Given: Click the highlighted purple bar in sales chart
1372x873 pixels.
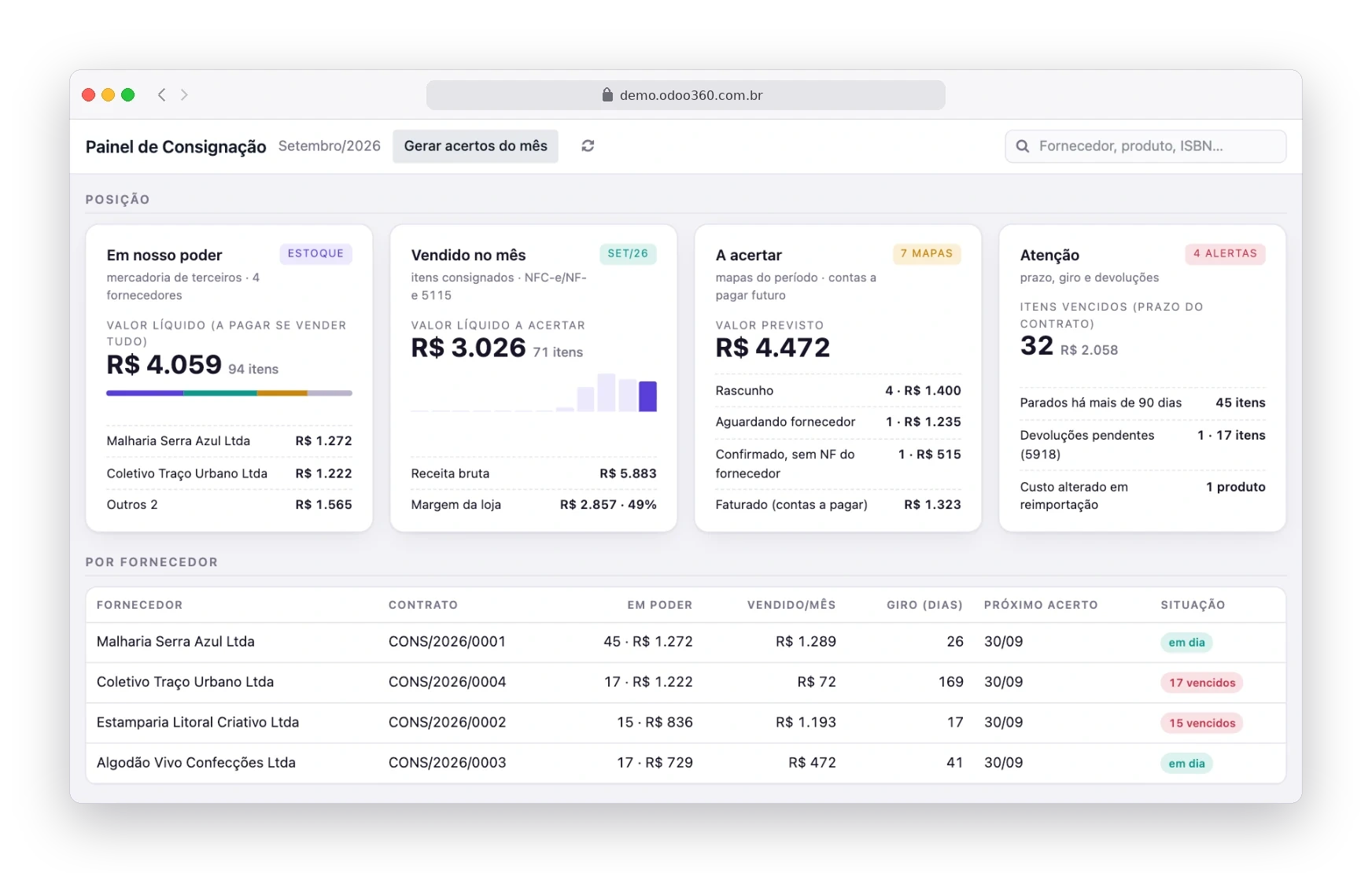Looking at the screenshot, I should [647, 396].
